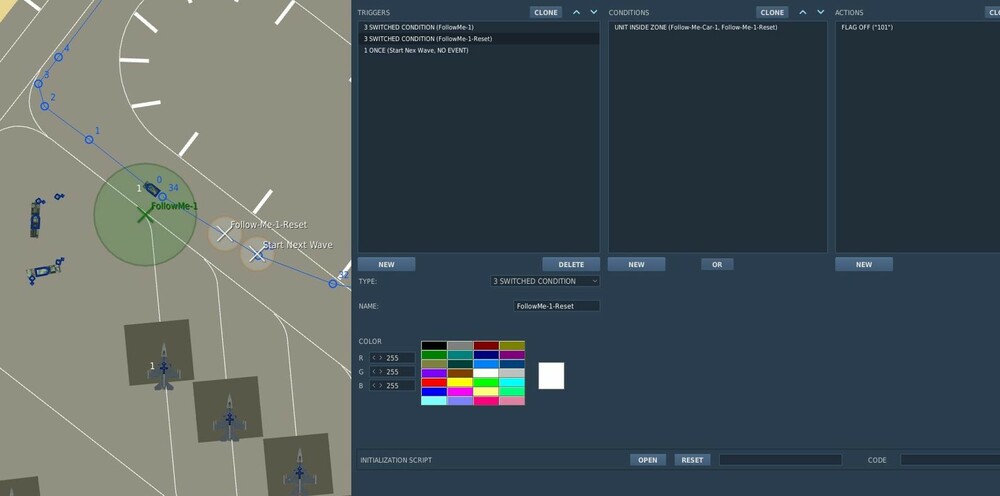Select the Start Next Wave zone marker
The width and height of the screenshot is (1000, 496).
pyautogui.click(x=257, y=254)
